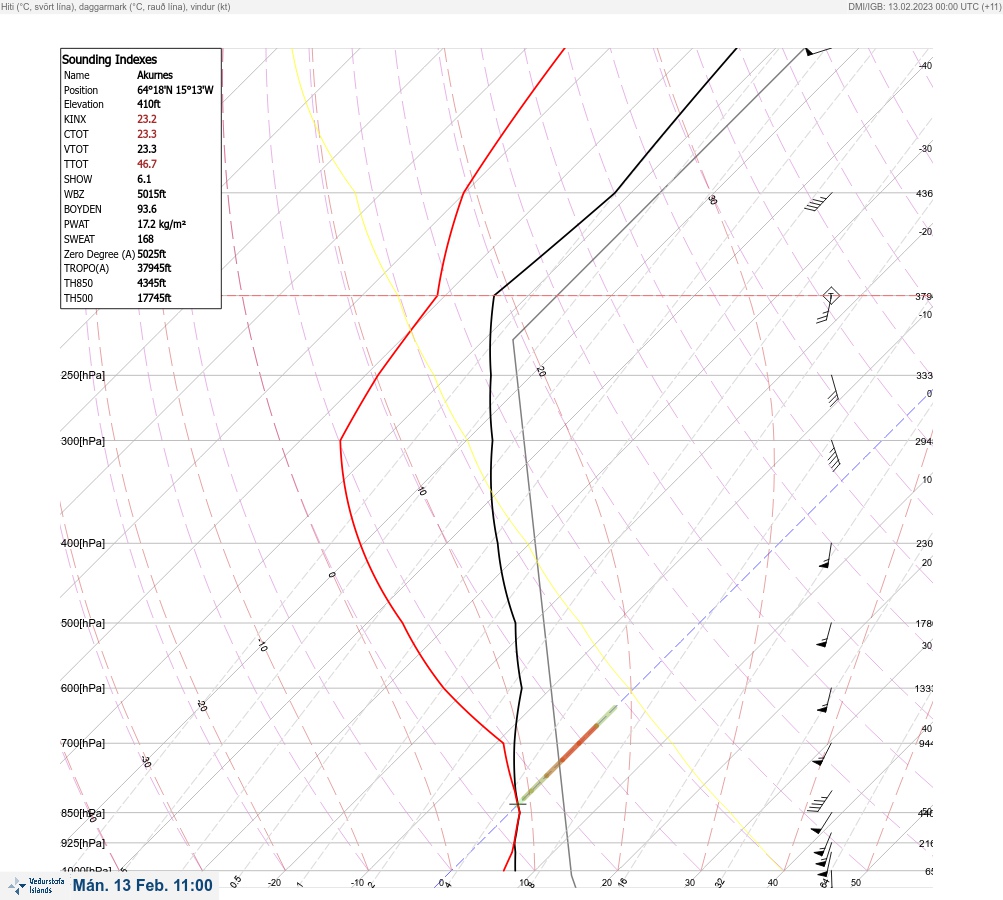Click the 'Sounding Indexes' panel title

(109, 59)
